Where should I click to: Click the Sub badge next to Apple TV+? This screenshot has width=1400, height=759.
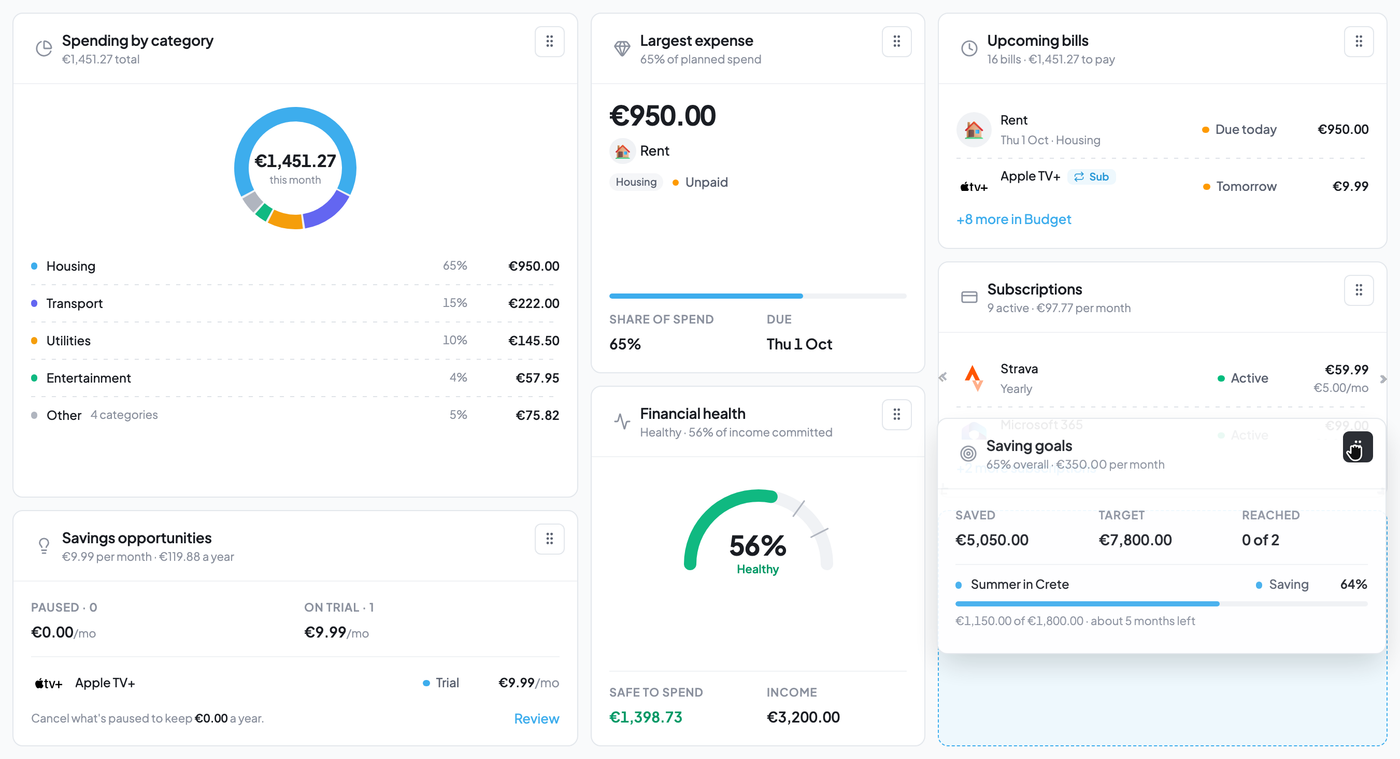[x=1092, y=177]
